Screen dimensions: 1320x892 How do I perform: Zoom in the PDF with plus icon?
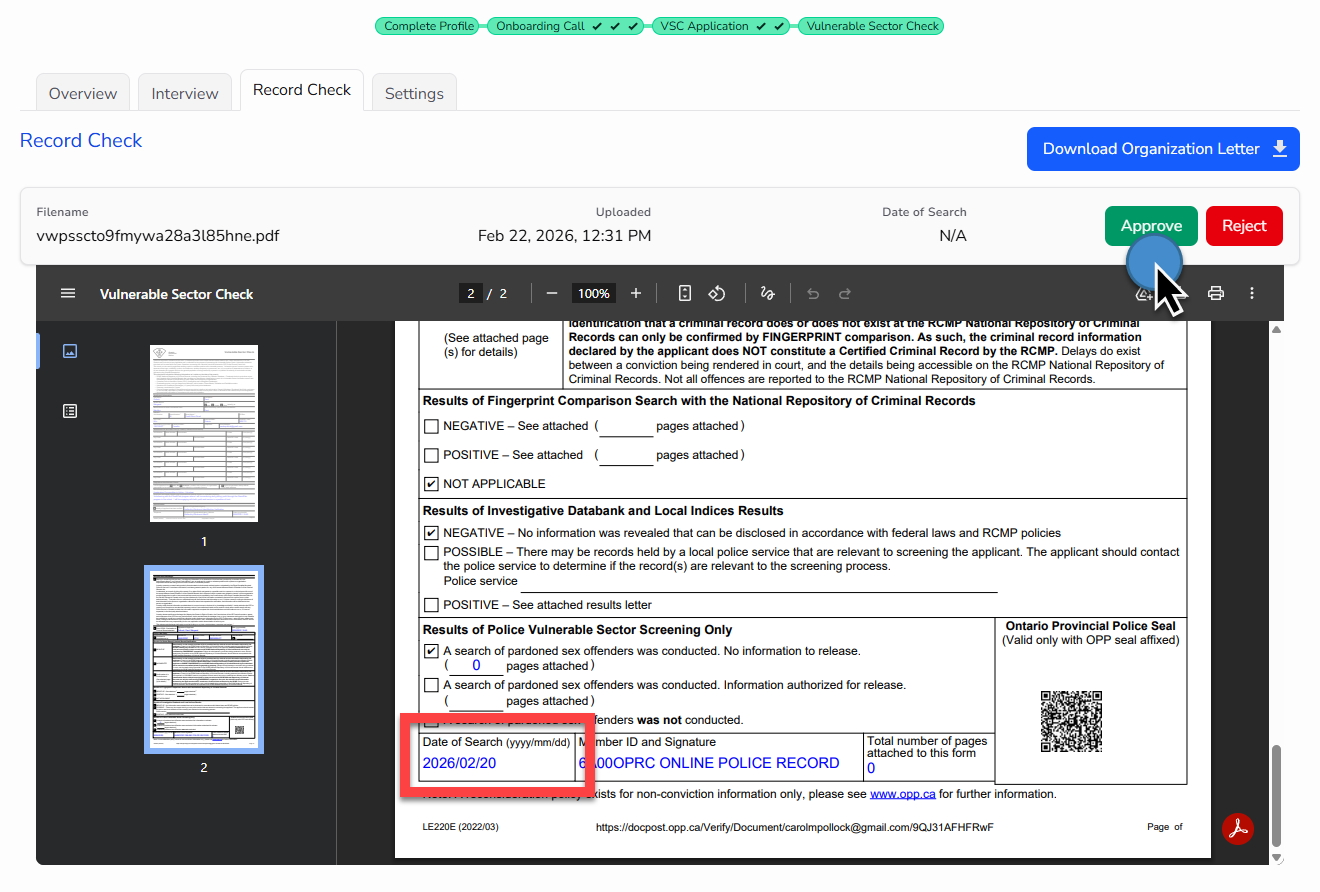click(x=636, y=293)
